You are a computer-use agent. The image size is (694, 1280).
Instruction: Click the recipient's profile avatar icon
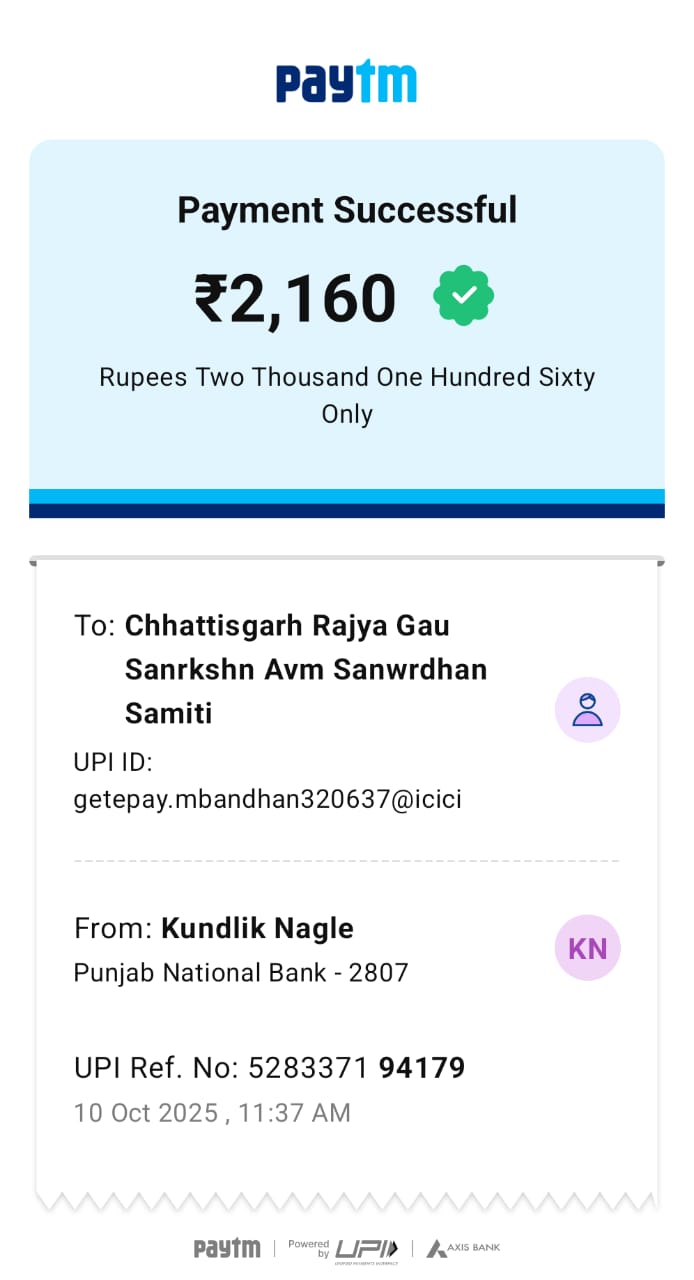coord(588,710)
